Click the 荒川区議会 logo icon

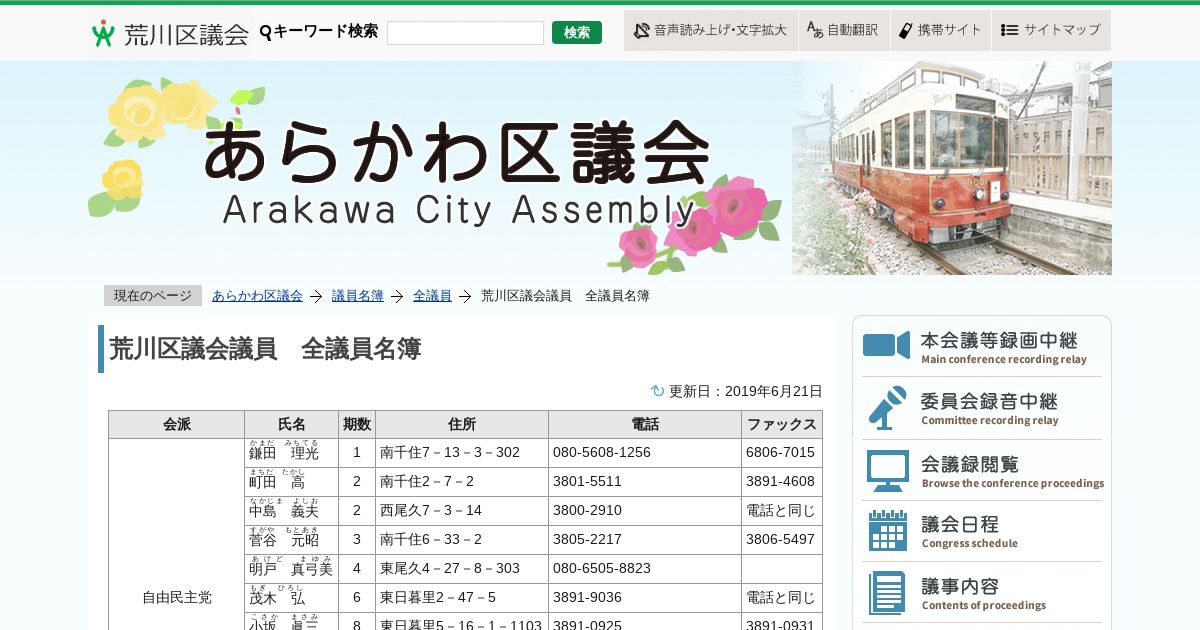click(x=103, y=33)
